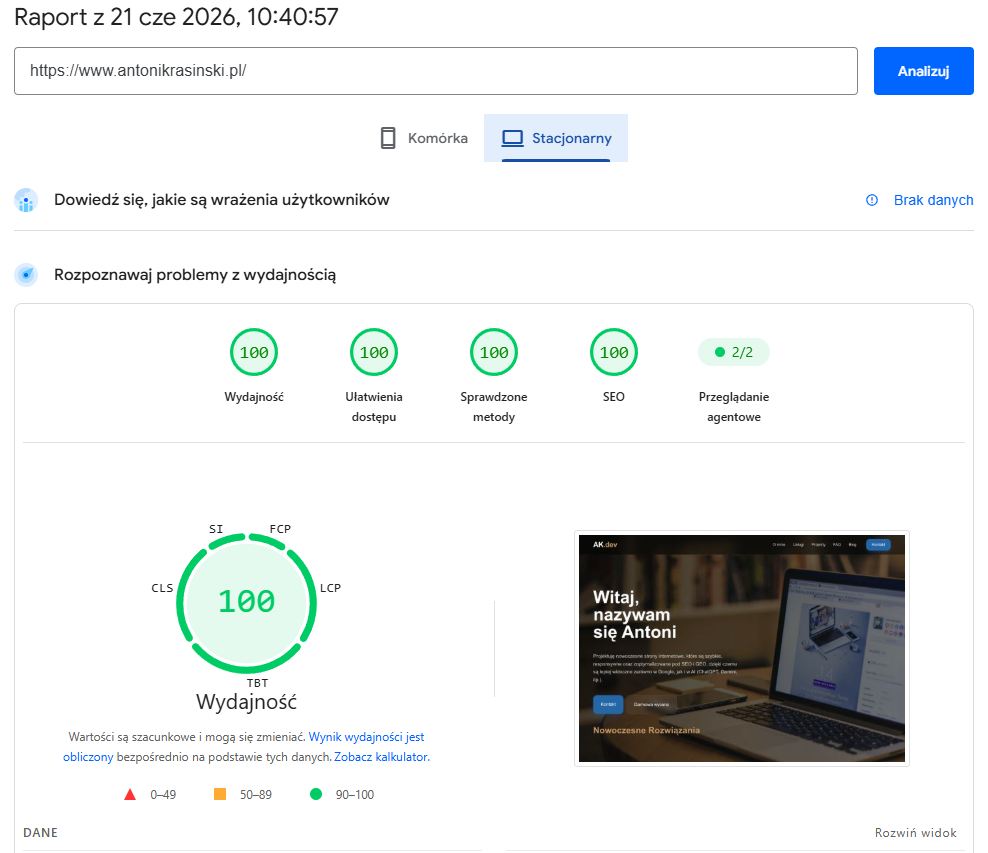Click the Dowiedz się, jakie są wrażenia heading

(222, 200)
